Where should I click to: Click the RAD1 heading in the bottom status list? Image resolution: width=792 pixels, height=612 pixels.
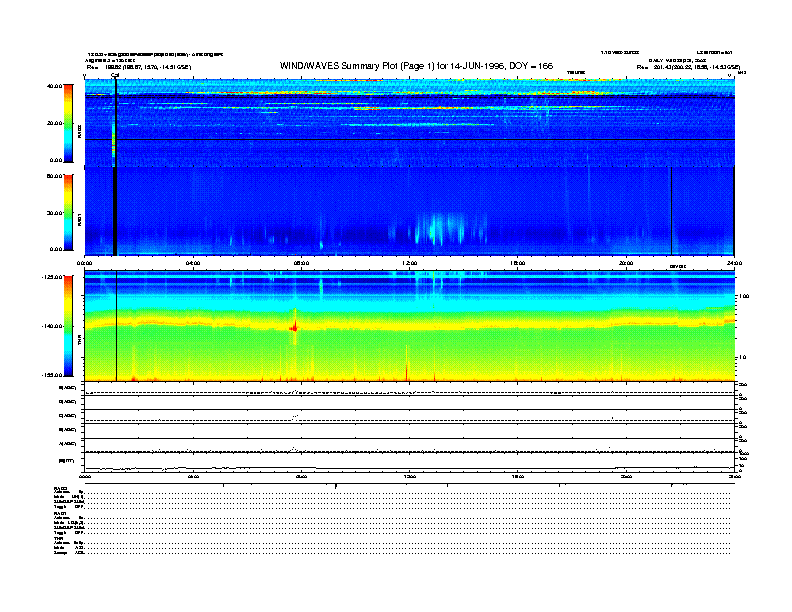click(x=61, y=514)
